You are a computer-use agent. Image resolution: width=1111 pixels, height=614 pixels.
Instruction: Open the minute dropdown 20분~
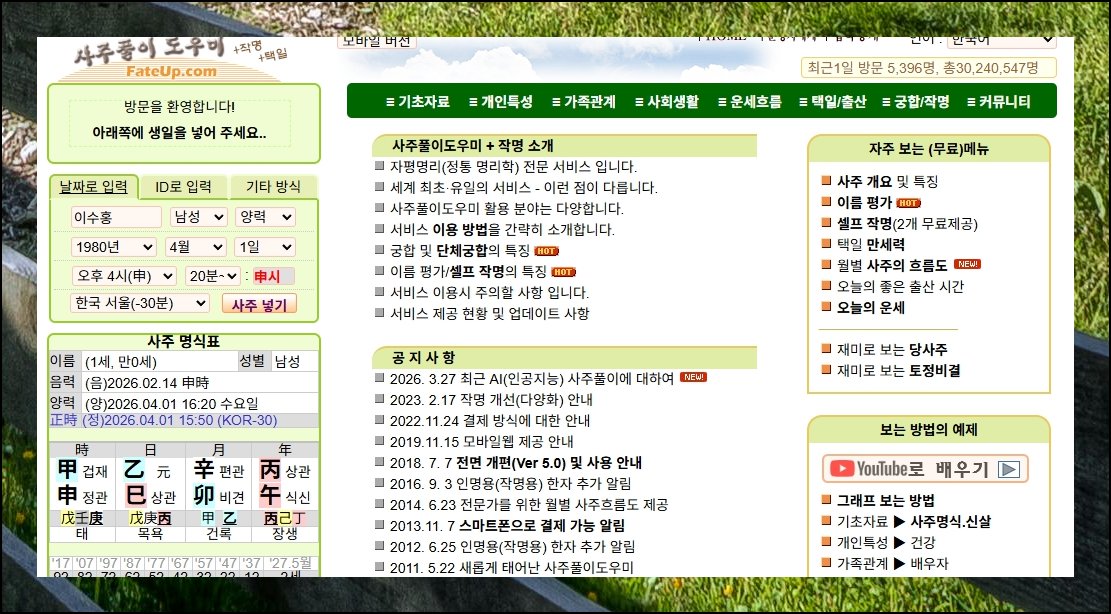(213, 275)
